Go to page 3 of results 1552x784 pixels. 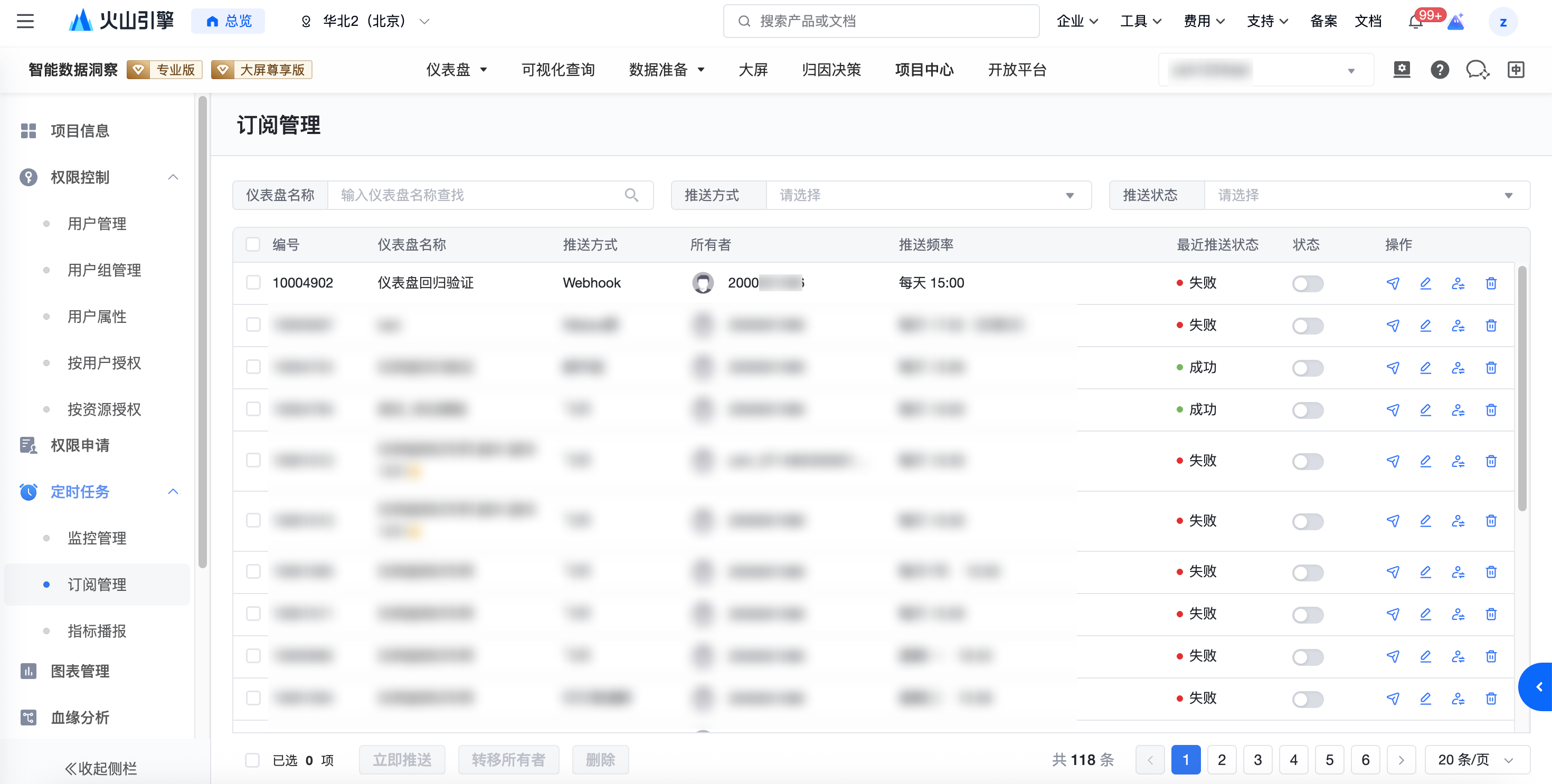pos(1257,759)
